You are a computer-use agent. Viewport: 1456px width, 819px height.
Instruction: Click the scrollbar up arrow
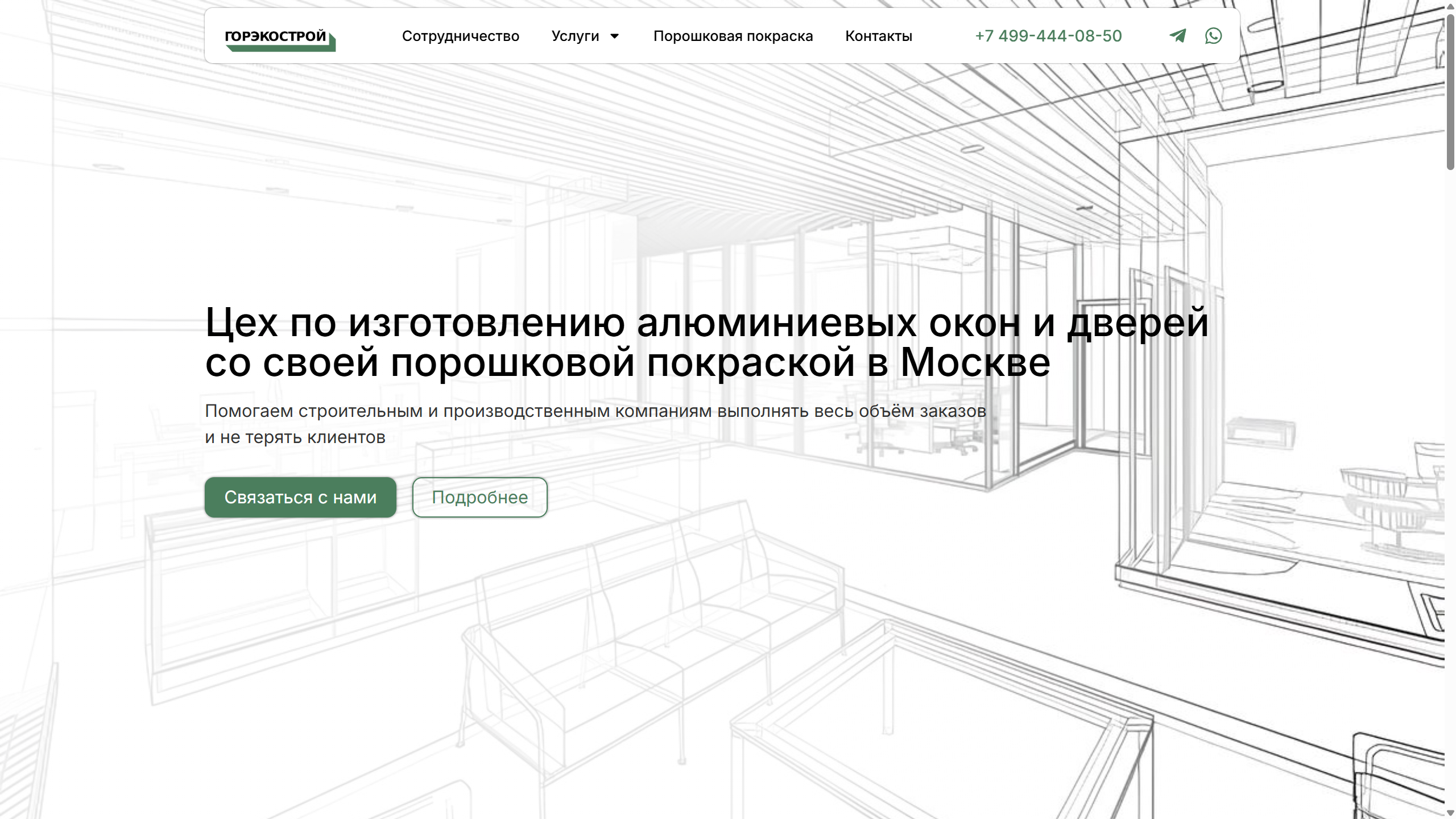(x=1450, y=6)
